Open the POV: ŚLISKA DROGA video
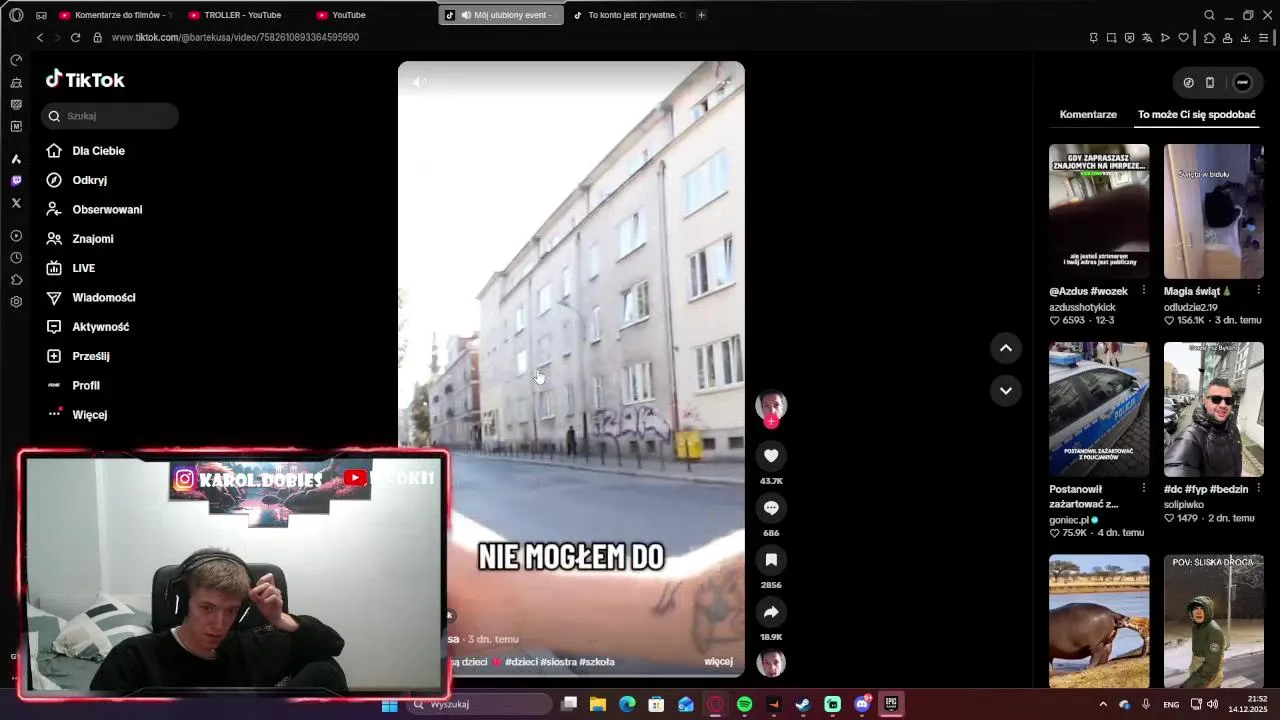This screenshot has height=720, width=1280. [x=1214, y=621]
